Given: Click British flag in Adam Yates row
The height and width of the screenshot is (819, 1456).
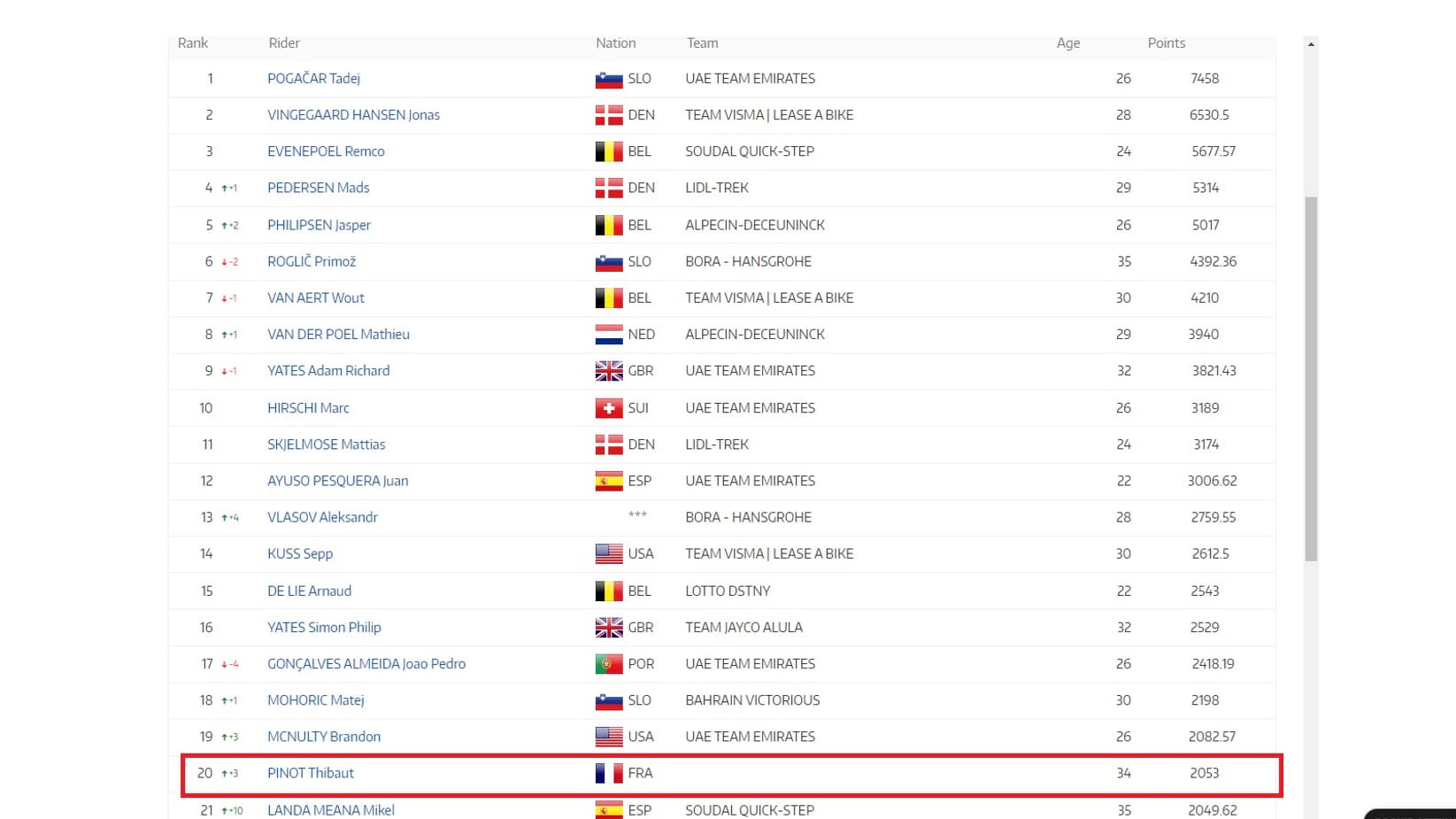Looking at the screenshot, I should pyautogui.click(x=609, y=371).
